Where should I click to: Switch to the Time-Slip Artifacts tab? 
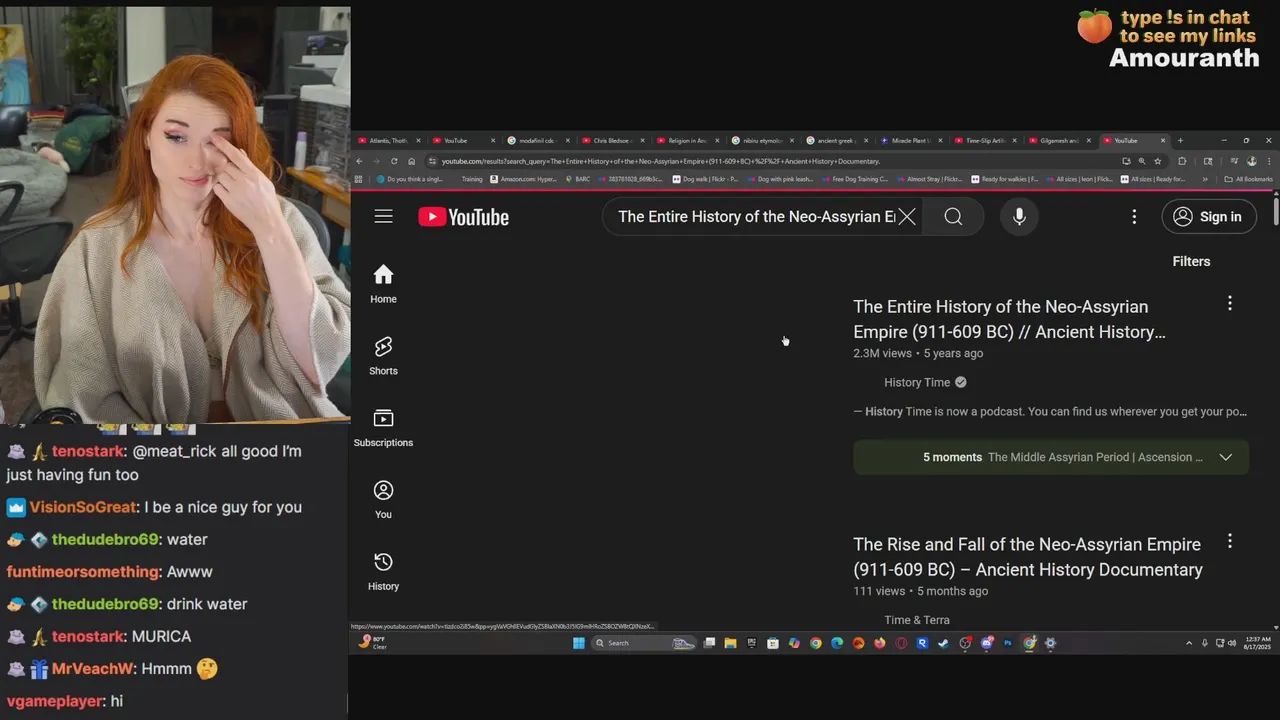pos(984,140)
